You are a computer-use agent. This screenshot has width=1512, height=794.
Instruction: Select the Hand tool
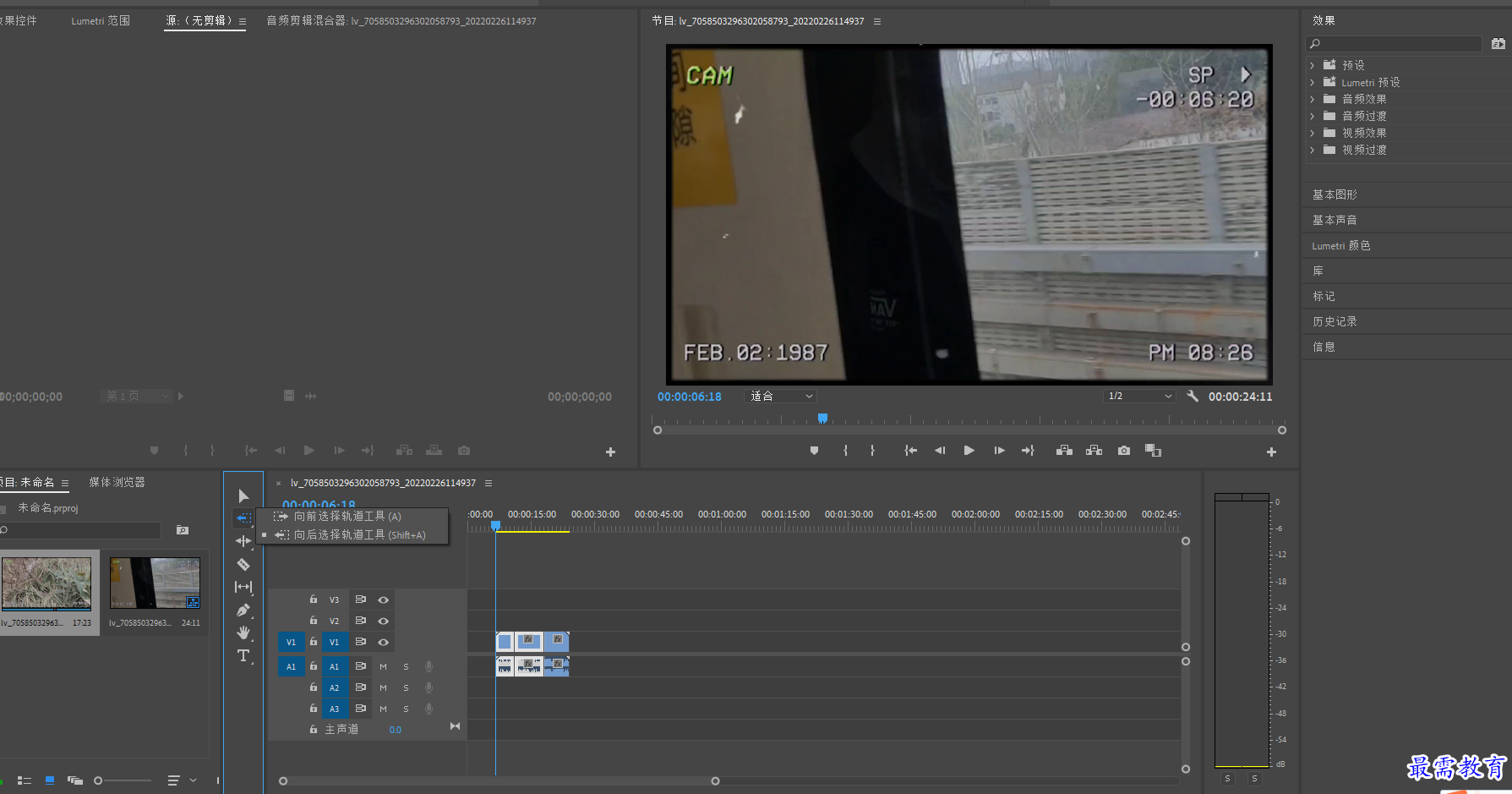tap(243, 632)
